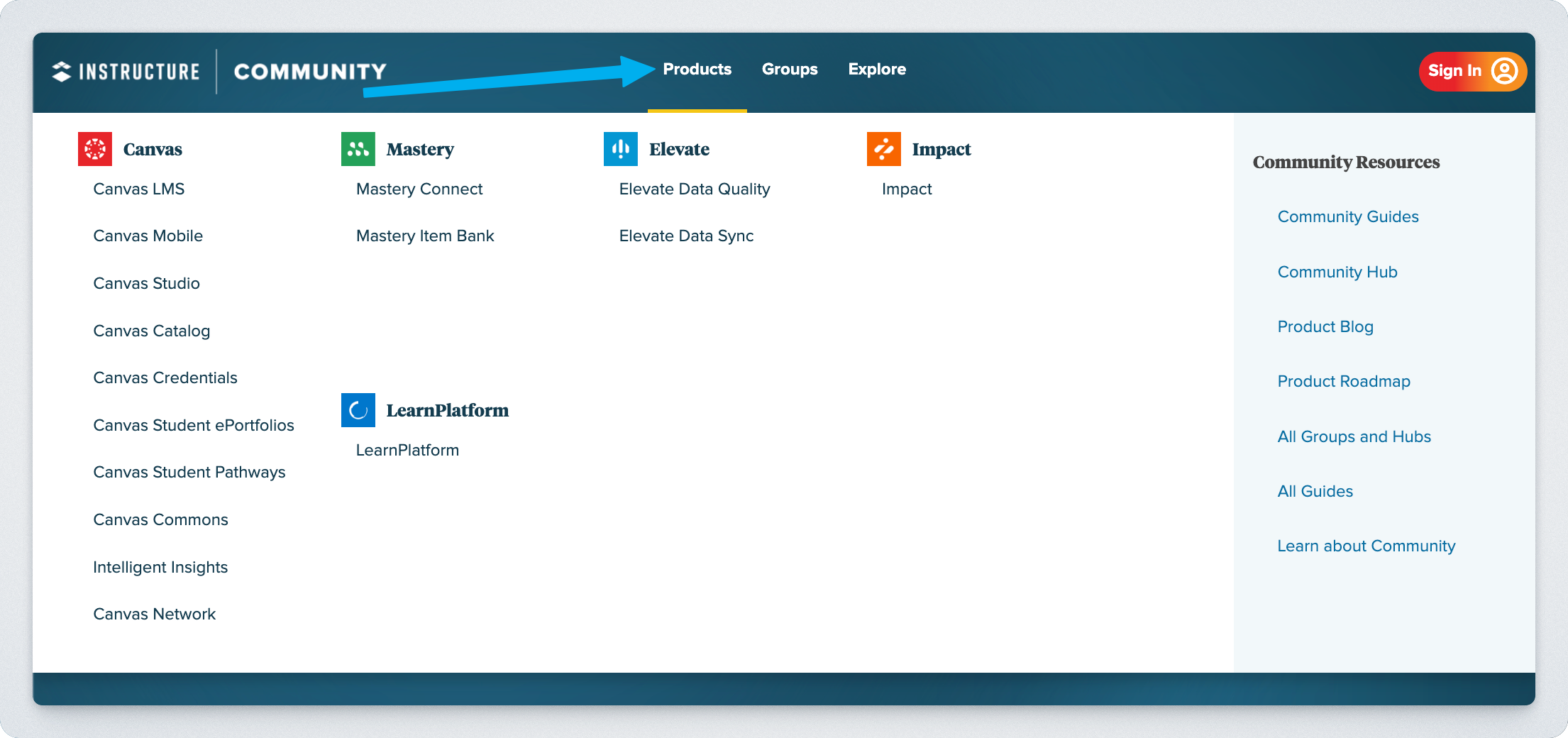
Task: Open Product Roadmap link
Action: (x=1344, y=381)
